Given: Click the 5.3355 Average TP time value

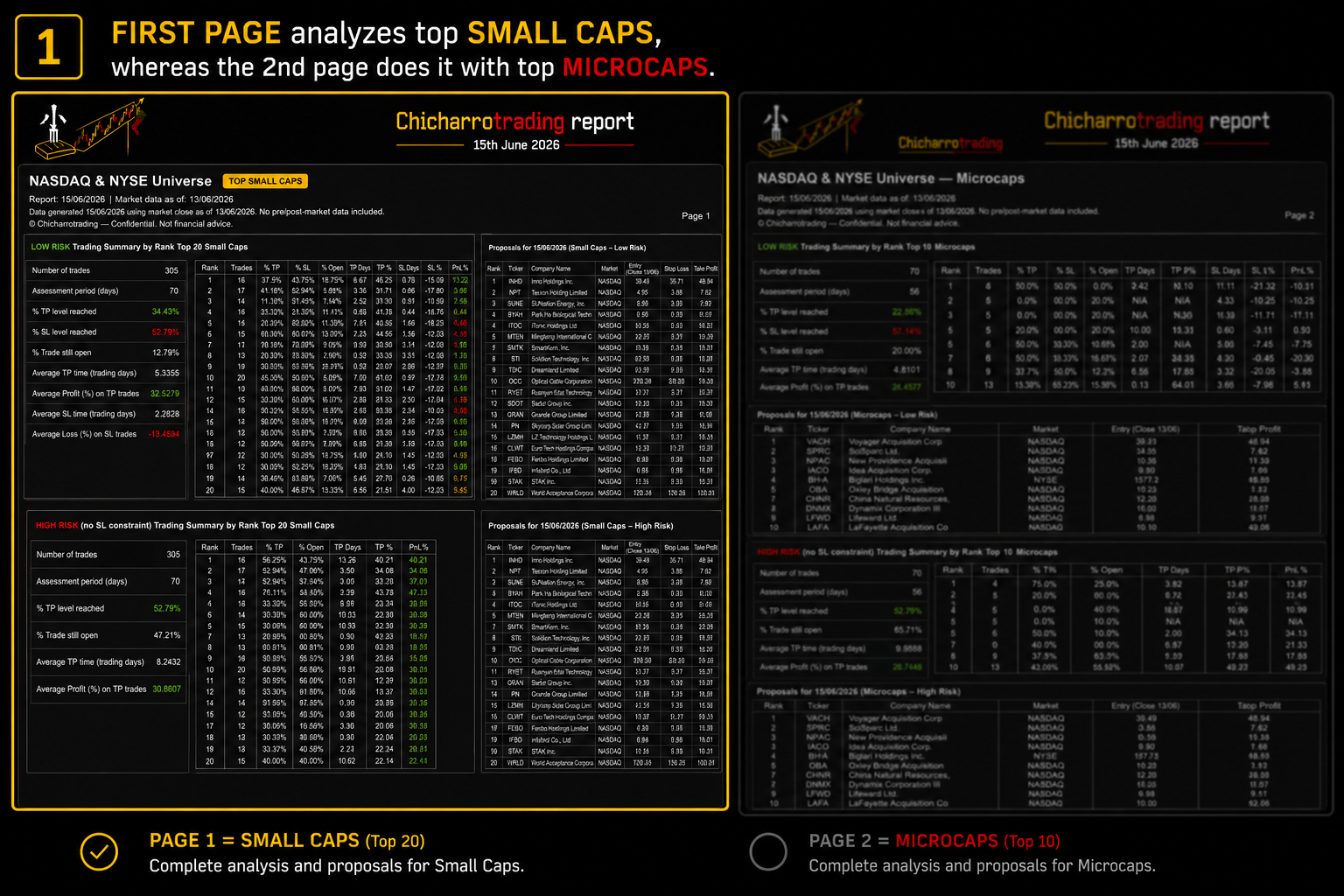Looking at the screenshot, I should 166,373.
